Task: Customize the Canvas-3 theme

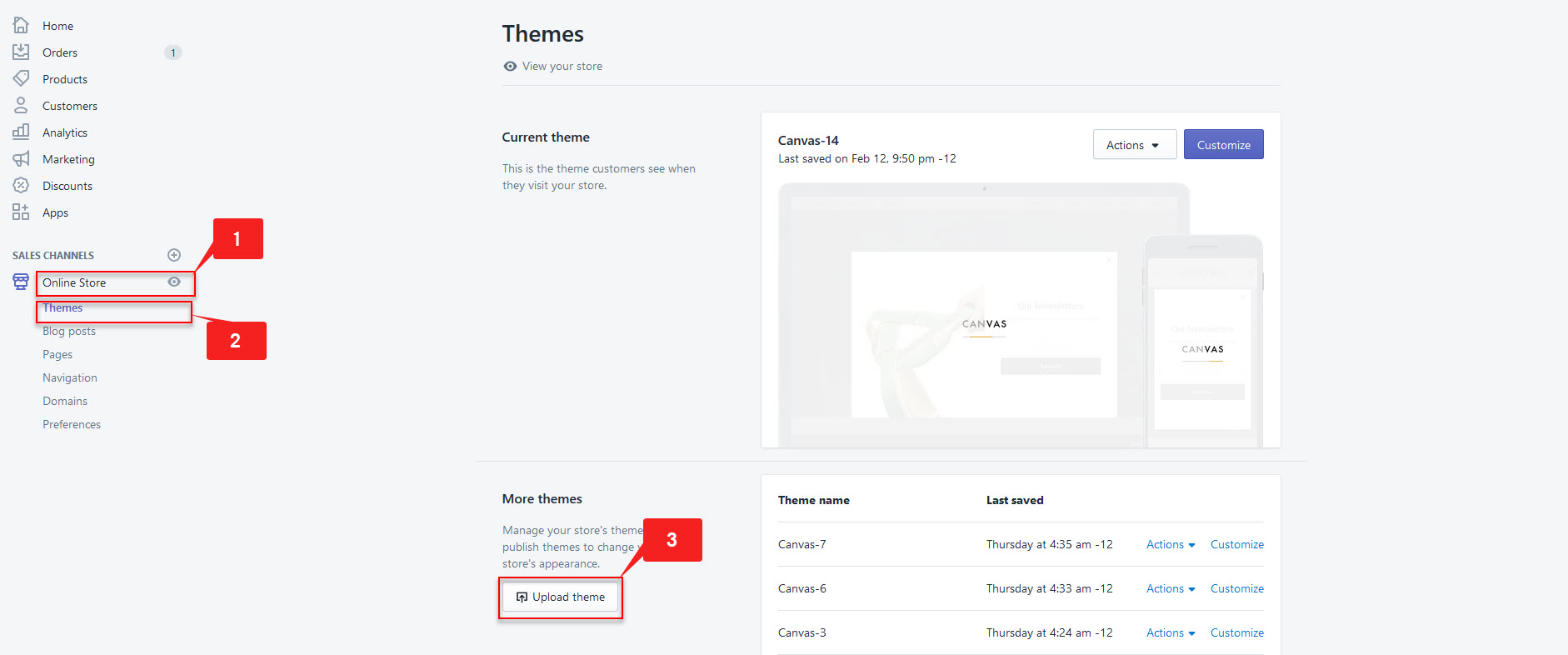Action: click(1237, 632)
